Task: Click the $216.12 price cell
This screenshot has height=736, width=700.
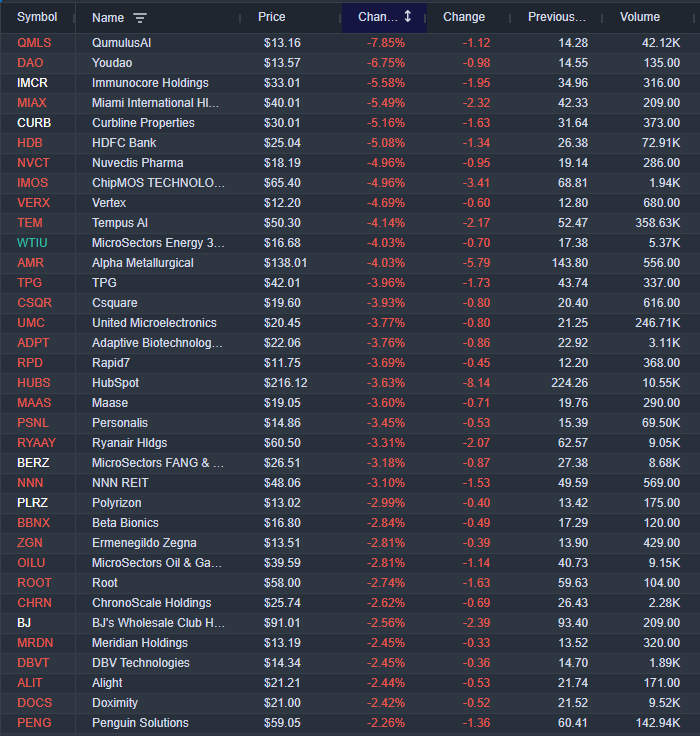Action: (285, 383)
